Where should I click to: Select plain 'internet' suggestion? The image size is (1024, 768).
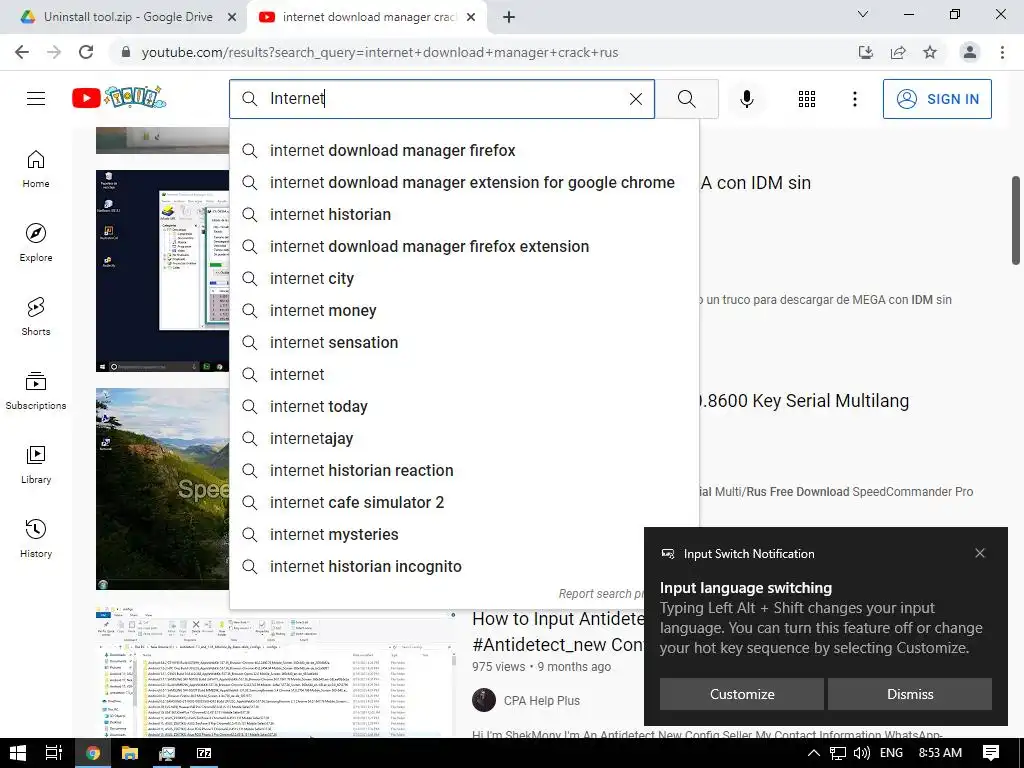[x=464, y=374]
